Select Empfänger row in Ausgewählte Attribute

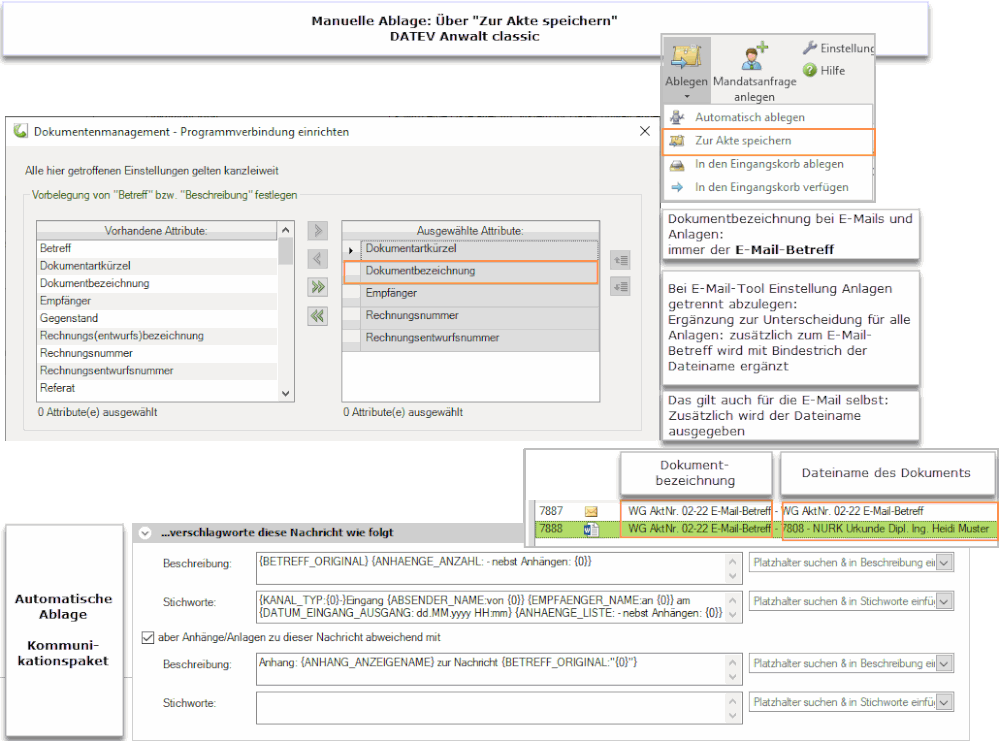[x=480, y=293]
